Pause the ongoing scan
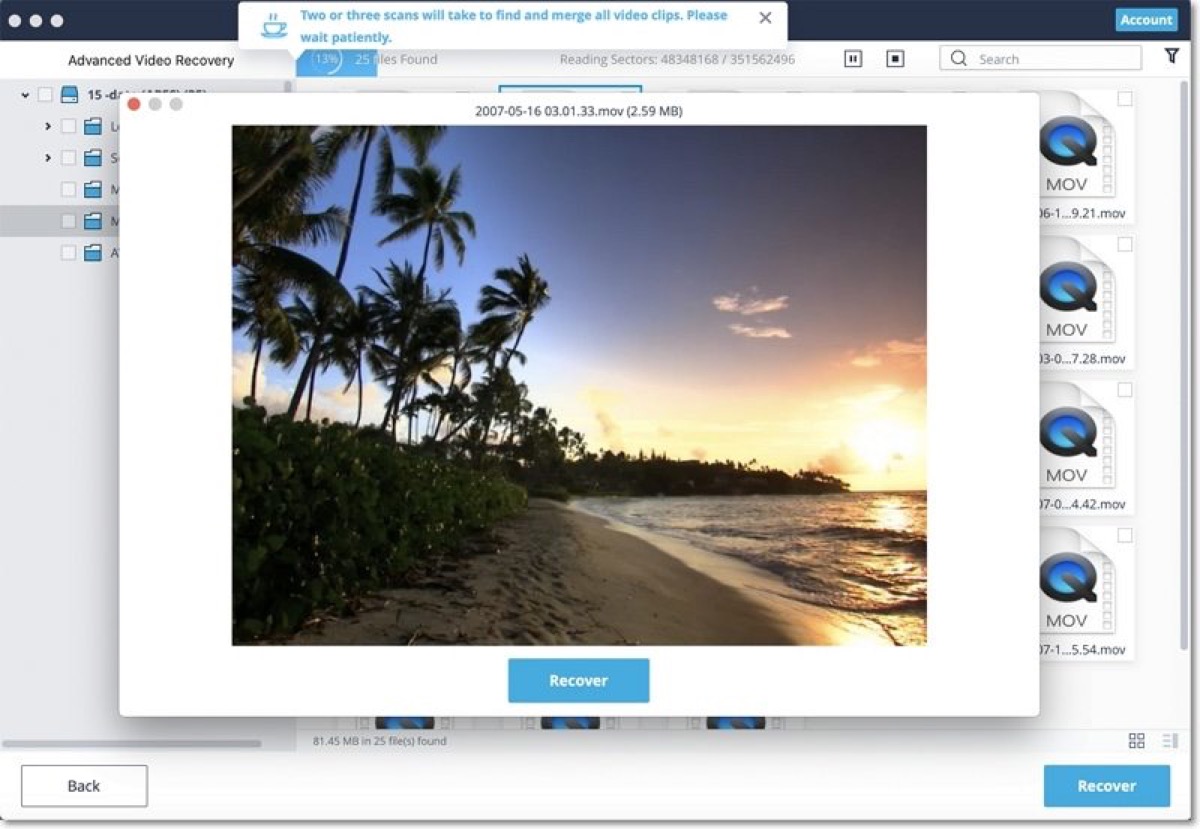Image resolution: width=1200 pixels, height=829 pixels. (x=853, y=58)
